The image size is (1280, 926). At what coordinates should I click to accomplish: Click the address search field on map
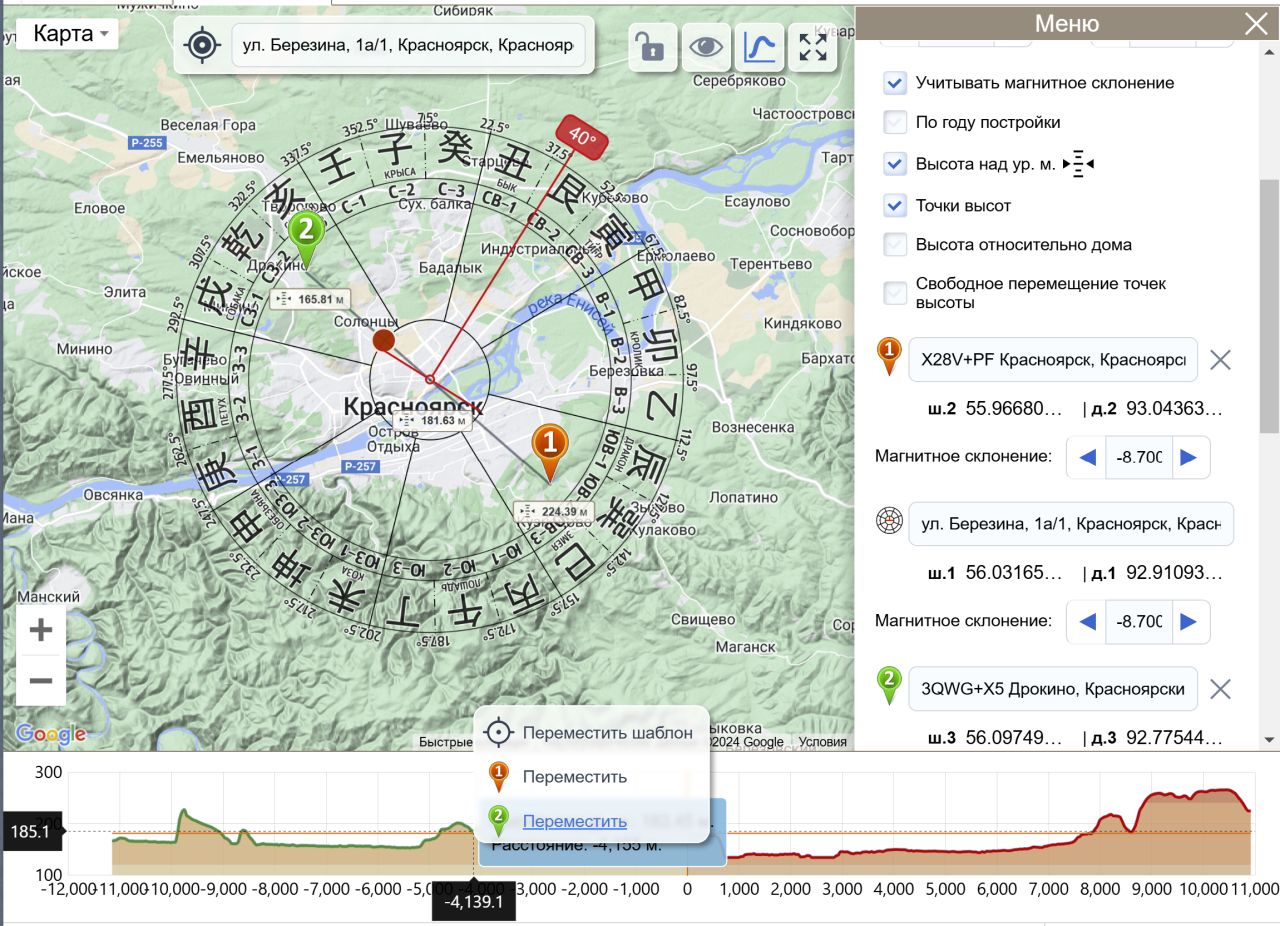pyautogui.click(x=407, y=46)
